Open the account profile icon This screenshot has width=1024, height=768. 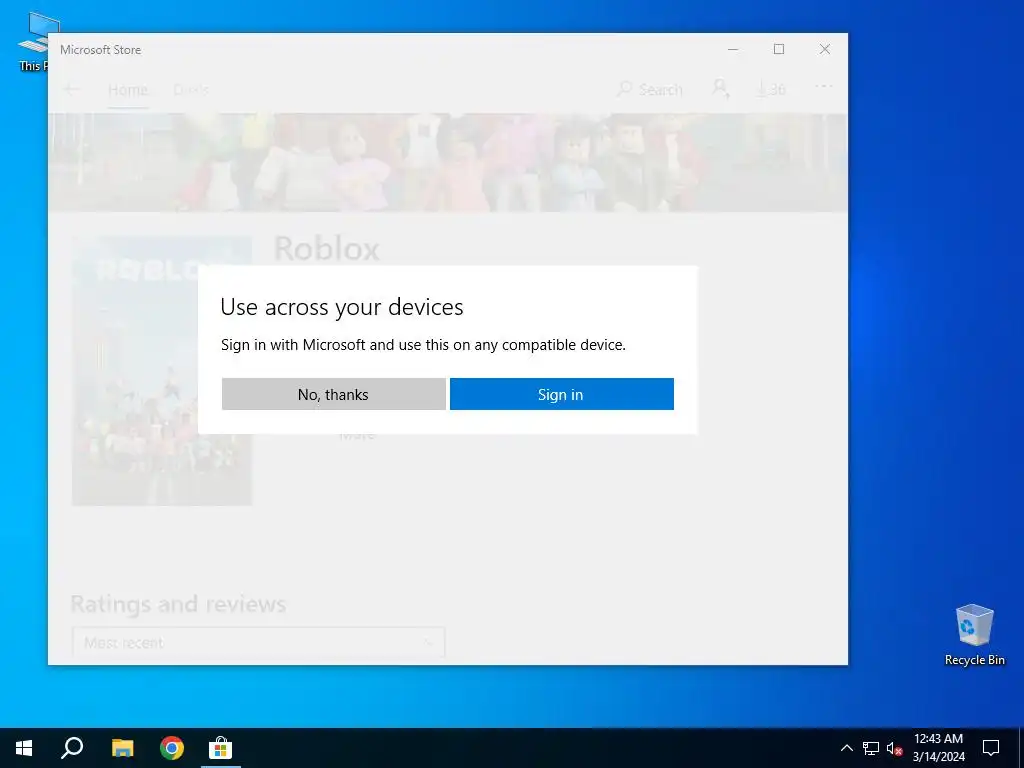point(720,88)
